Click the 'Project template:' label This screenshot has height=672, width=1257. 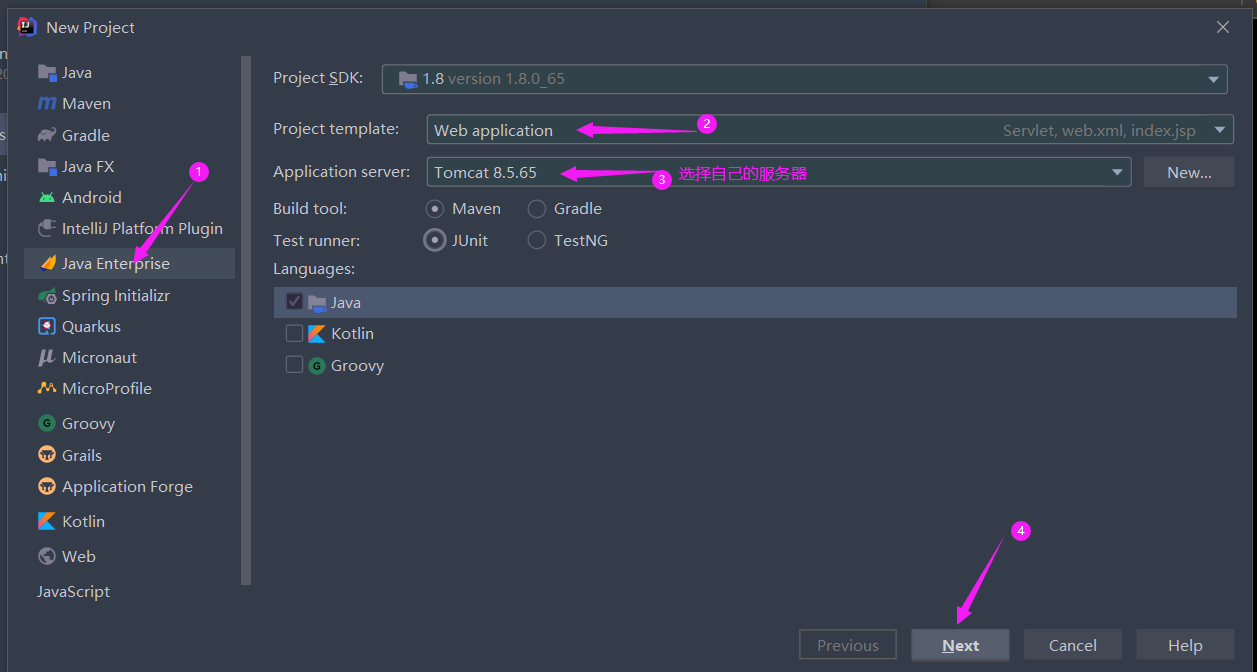click(336, 129)
